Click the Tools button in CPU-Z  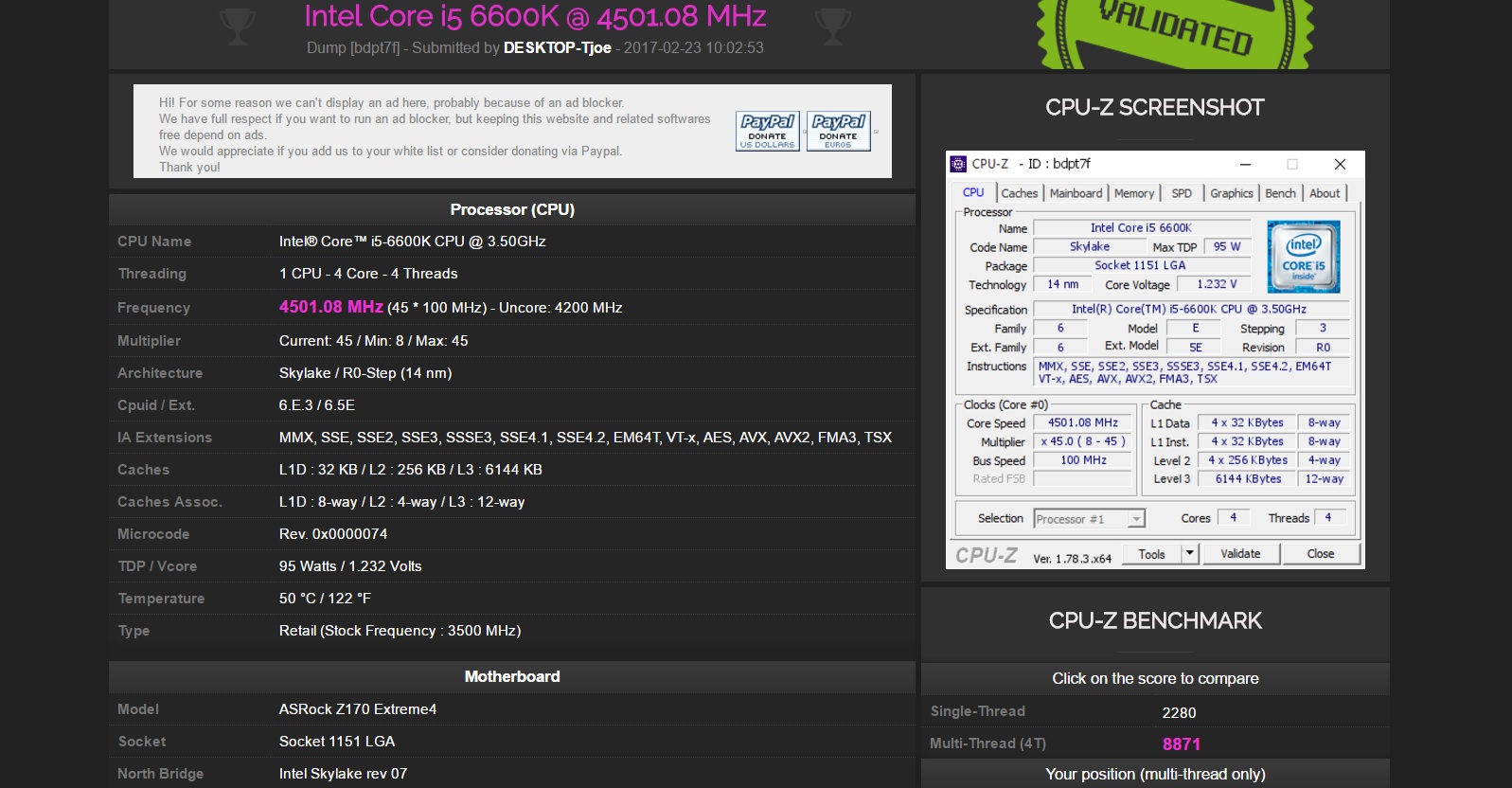[1152, 554]
